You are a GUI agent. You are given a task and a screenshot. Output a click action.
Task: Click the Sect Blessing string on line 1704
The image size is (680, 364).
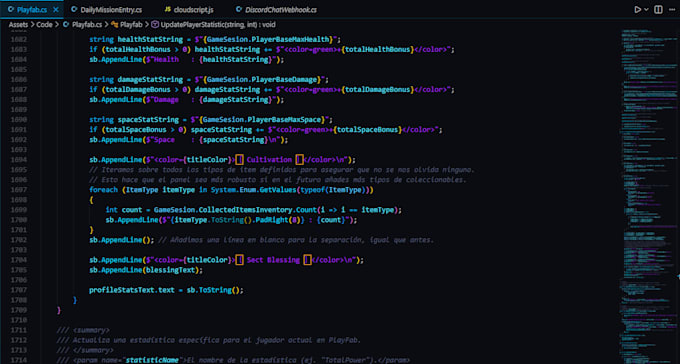pos(273,260)
